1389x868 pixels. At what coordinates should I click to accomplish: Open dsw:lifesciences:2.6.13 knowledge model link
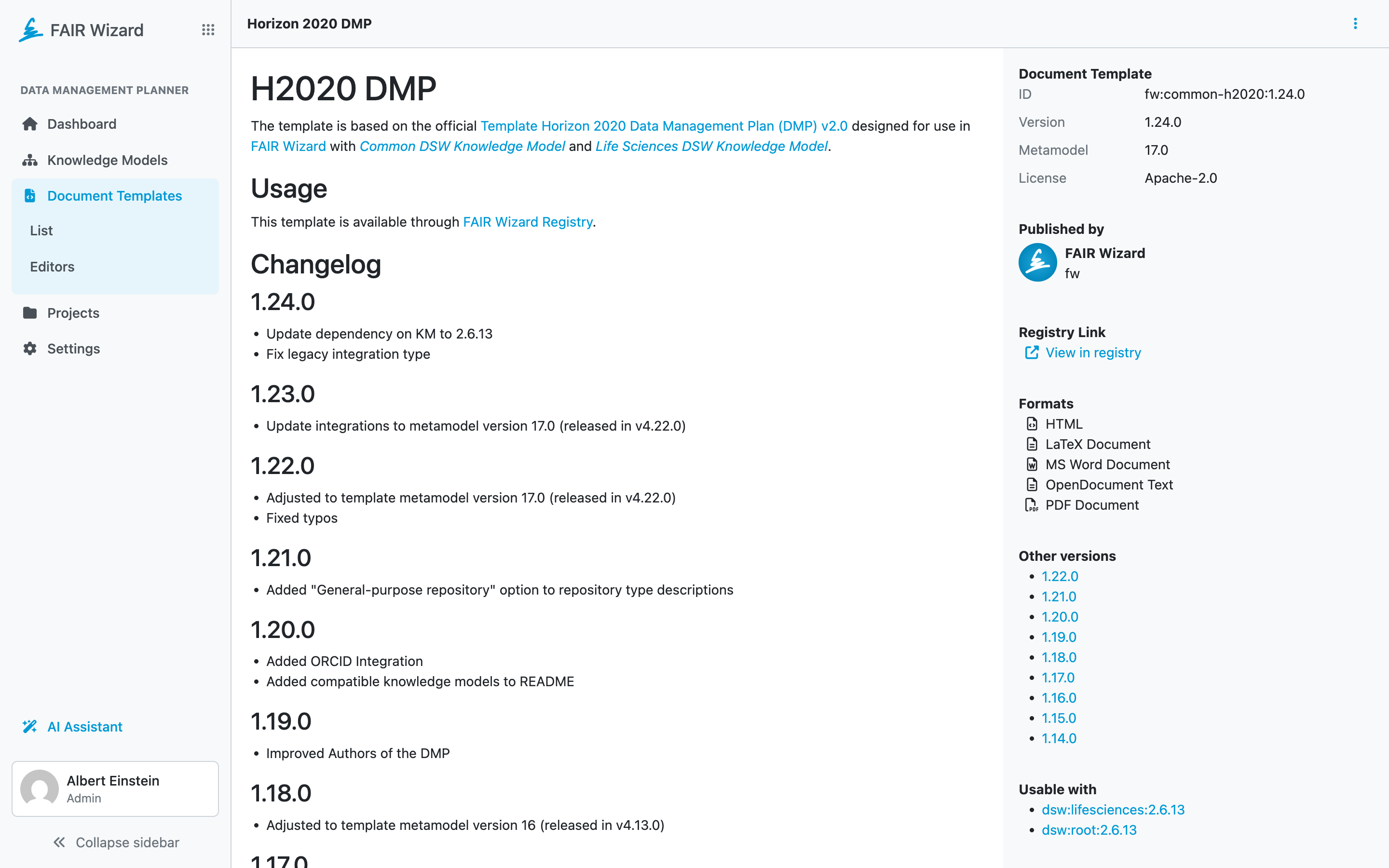[x=1113, y=810]
